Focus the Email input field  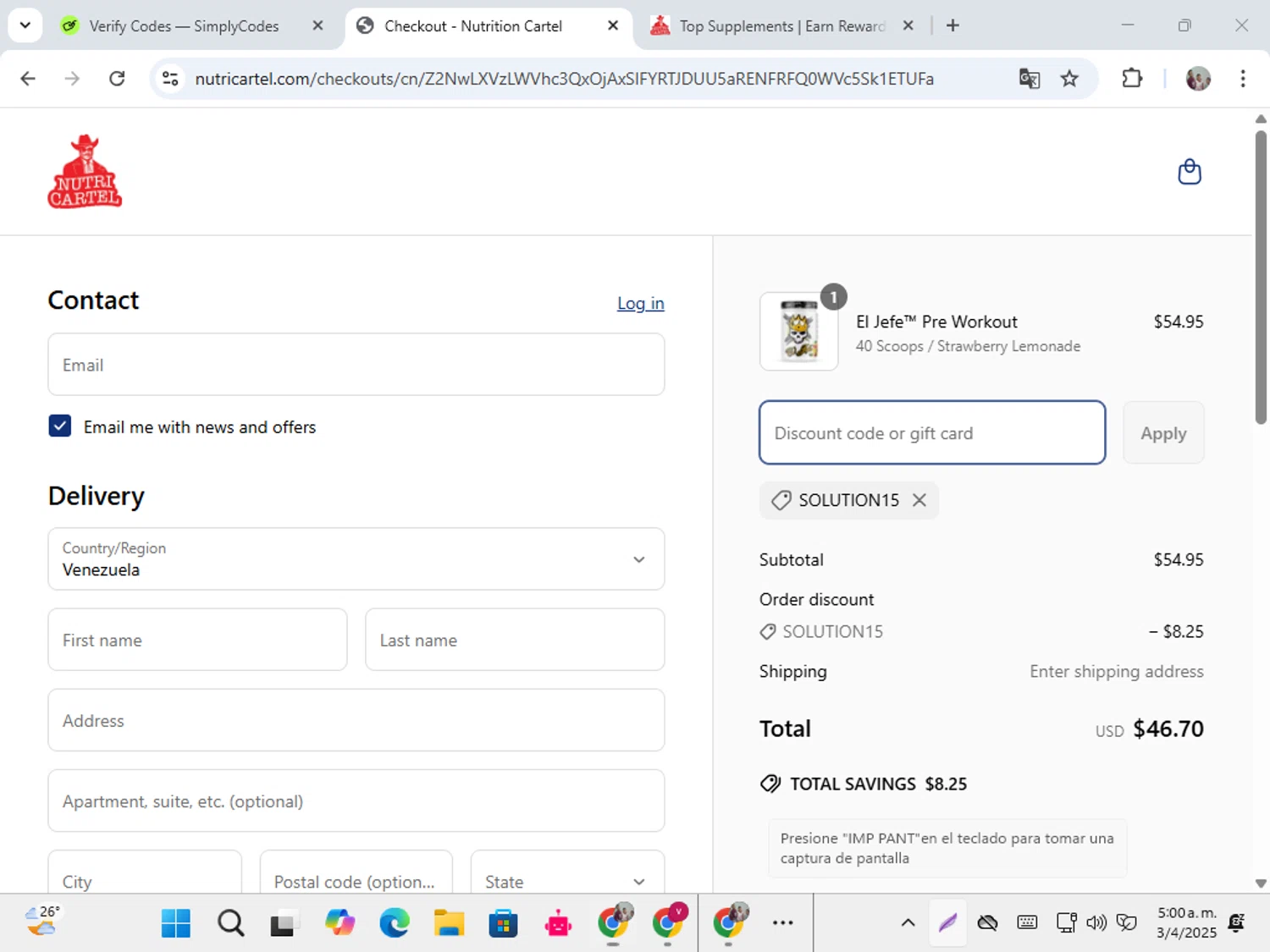pyautogui.click(x=356, y=365)
